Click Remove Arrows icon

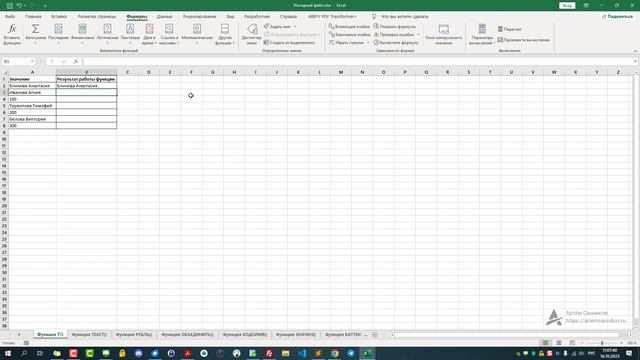(x=331, y=42)
